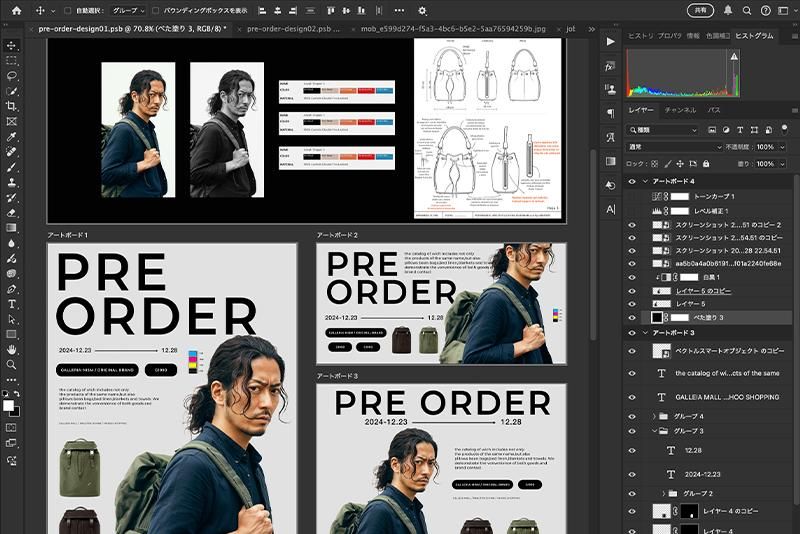Choose the Horizontal Type tool

(x=12, y=303)
